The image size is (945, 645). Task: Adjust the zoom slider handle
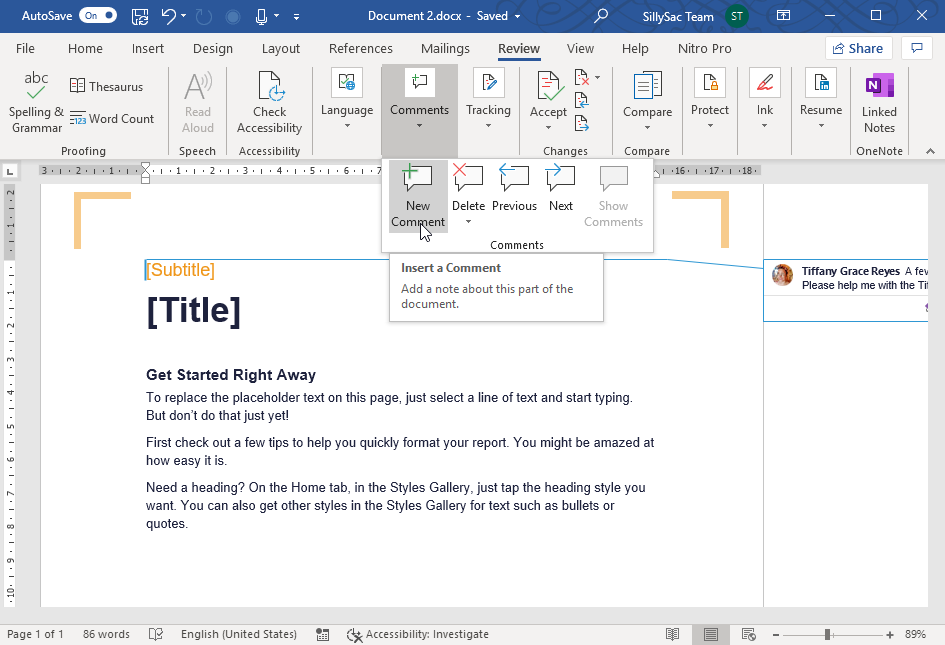point(828,634)
